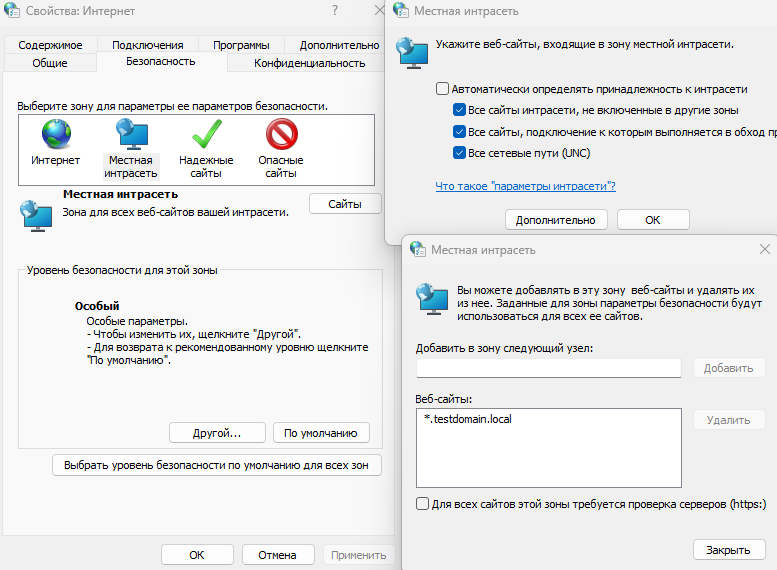Screen dimensions: 777x570
Task: Click the Сайты button
Action: tap(345, 204)
